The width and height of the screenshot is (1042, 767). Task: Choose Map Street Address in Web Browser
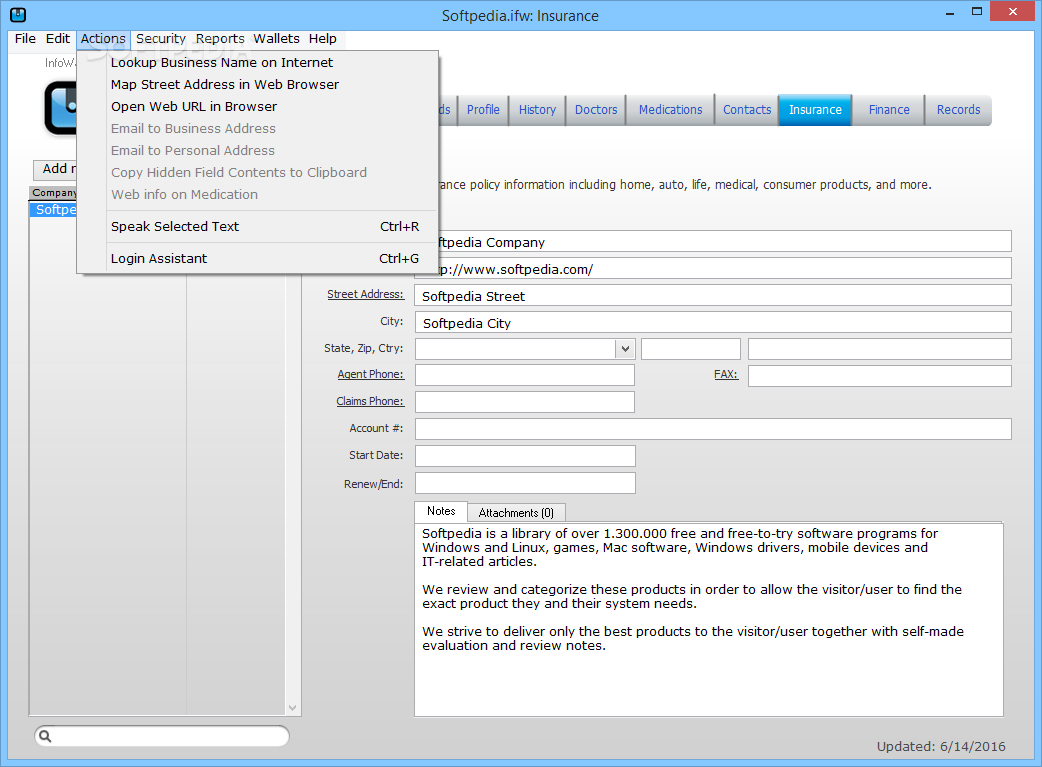(x=258, y=84)
